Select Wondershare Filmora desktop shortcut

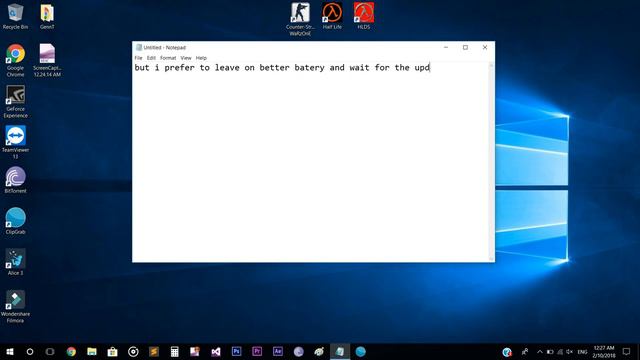(x=16, y=307)
